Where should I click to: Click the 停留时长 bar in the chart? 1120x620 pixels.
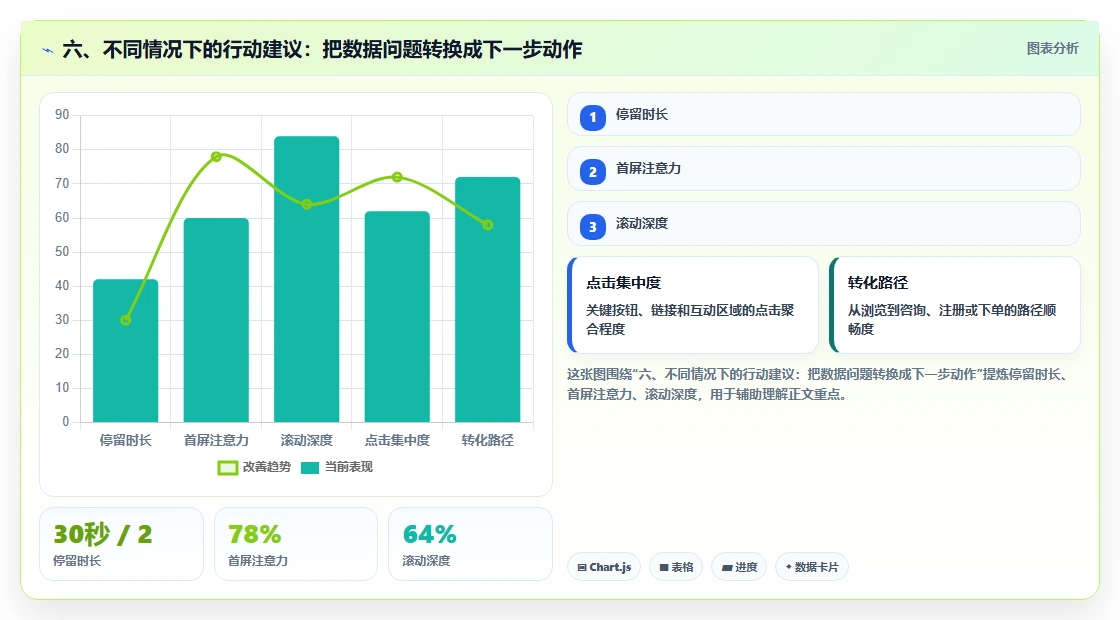126,351
